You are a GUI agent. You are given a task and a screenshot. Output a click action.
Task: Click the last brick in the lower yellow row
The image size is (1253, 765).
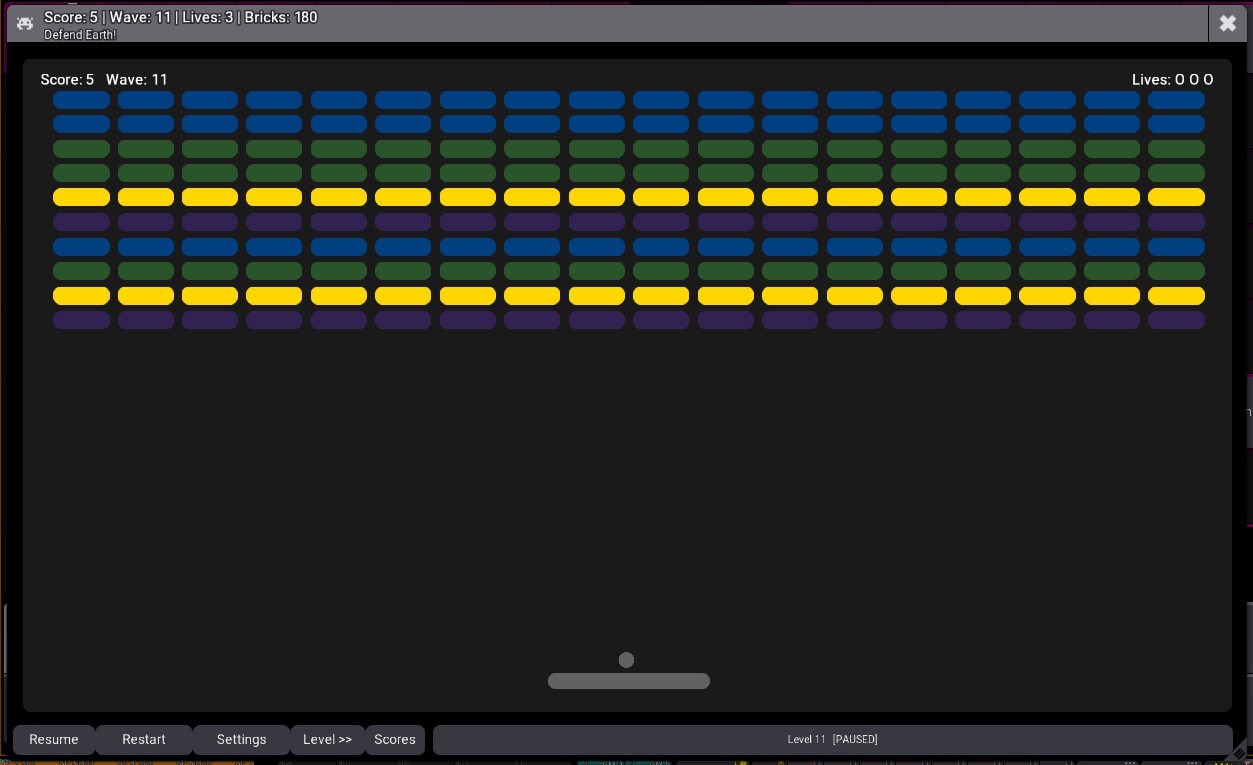click(x=1176, y=296)
